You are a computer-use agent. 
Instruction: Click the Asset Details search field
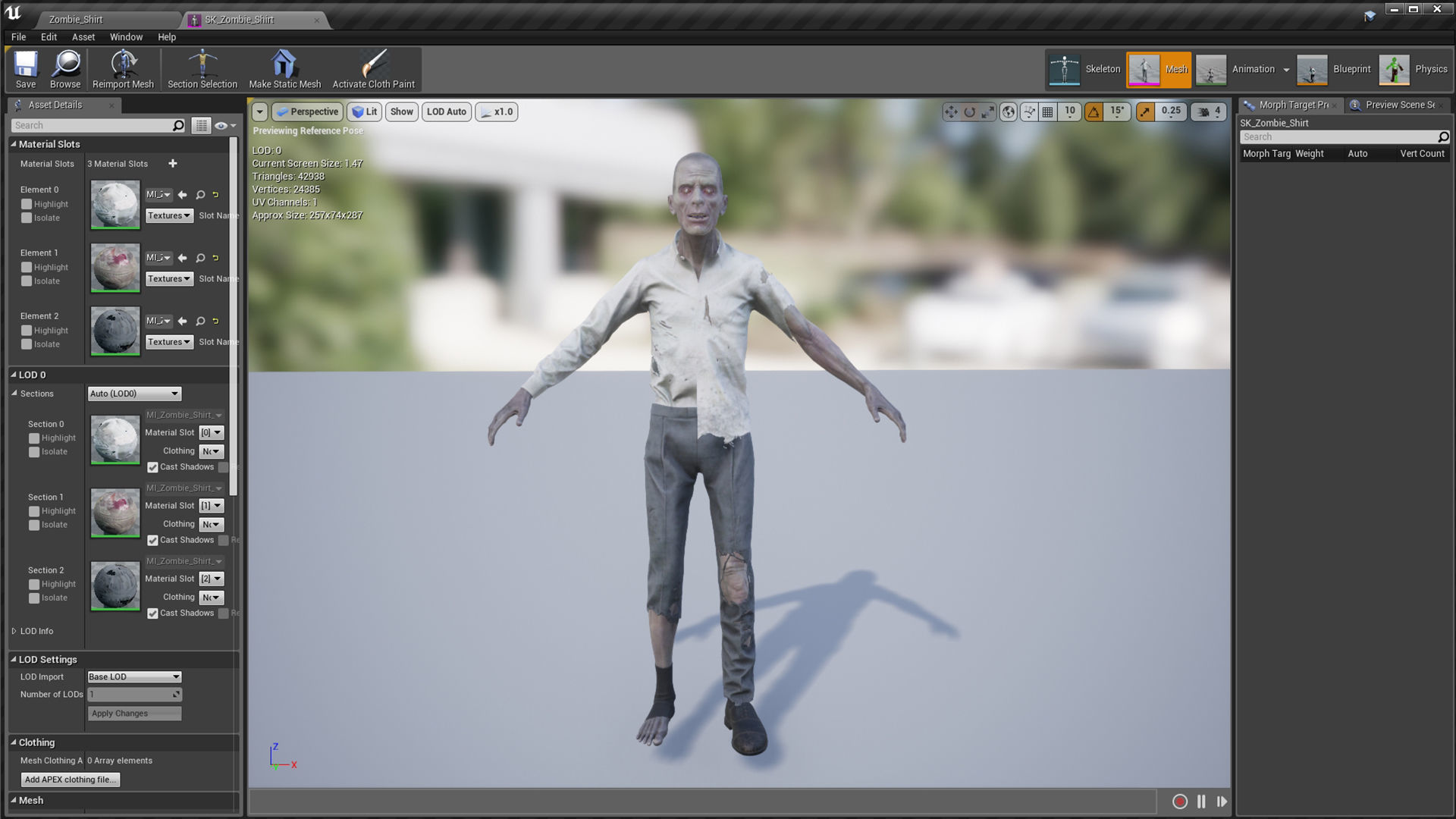point(99,126)
